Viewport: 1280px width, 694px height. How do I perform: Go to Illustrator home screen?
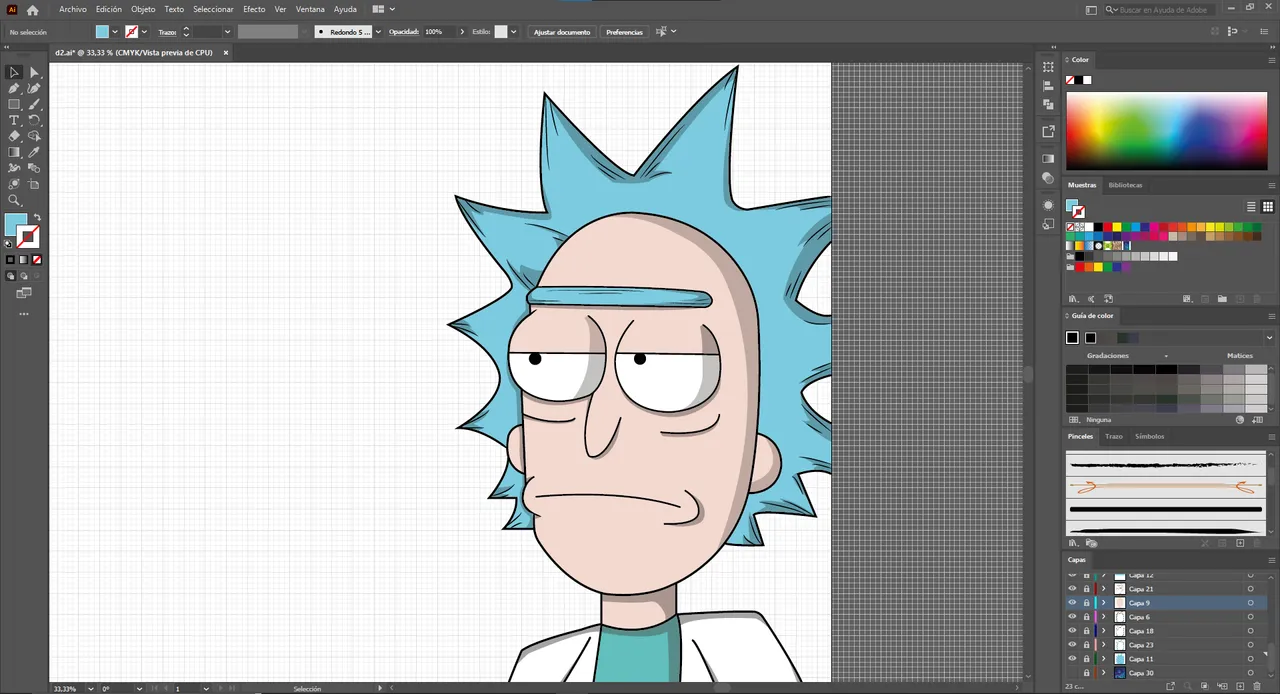point(32,9)
